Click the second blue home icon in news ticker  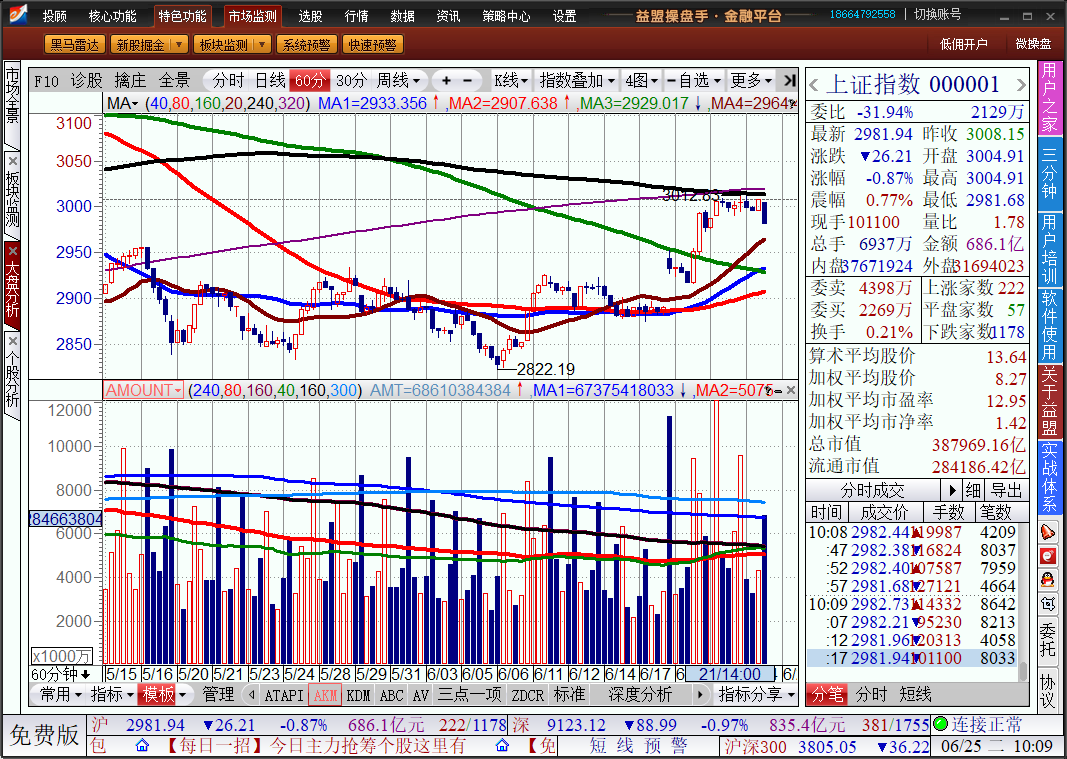coord(502,746)
